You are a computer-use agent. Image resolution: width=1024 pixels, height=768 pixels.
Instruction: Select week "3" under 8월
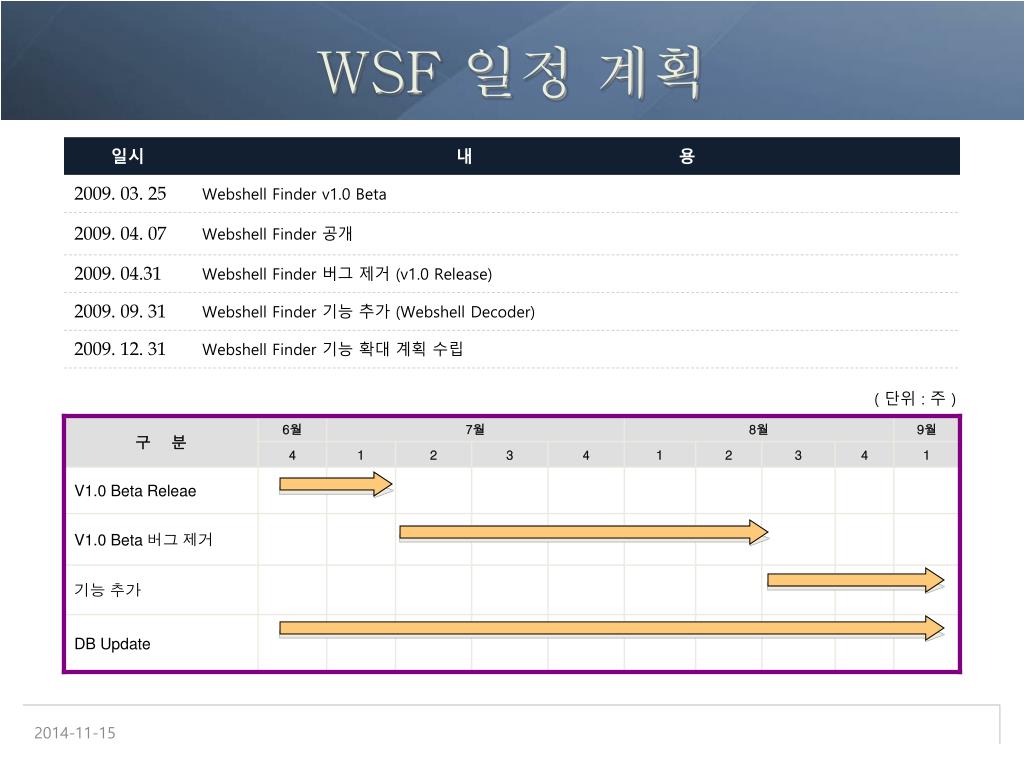[798, 455]
